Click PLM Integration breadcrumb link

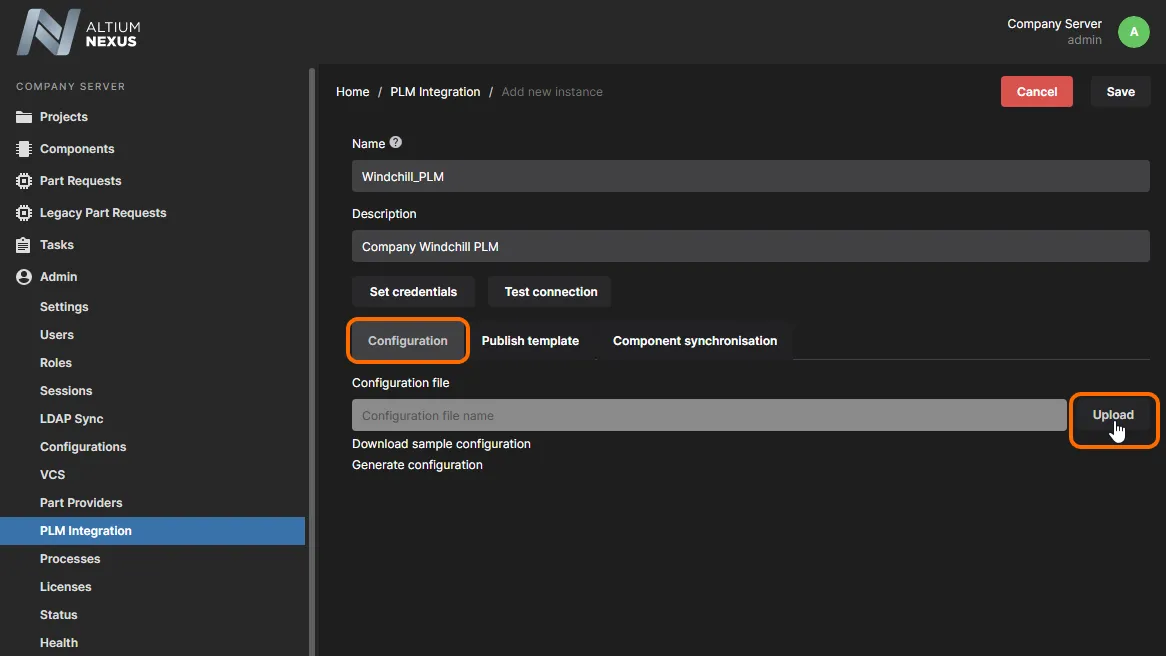pyautogui.click(x=435, y=91)
